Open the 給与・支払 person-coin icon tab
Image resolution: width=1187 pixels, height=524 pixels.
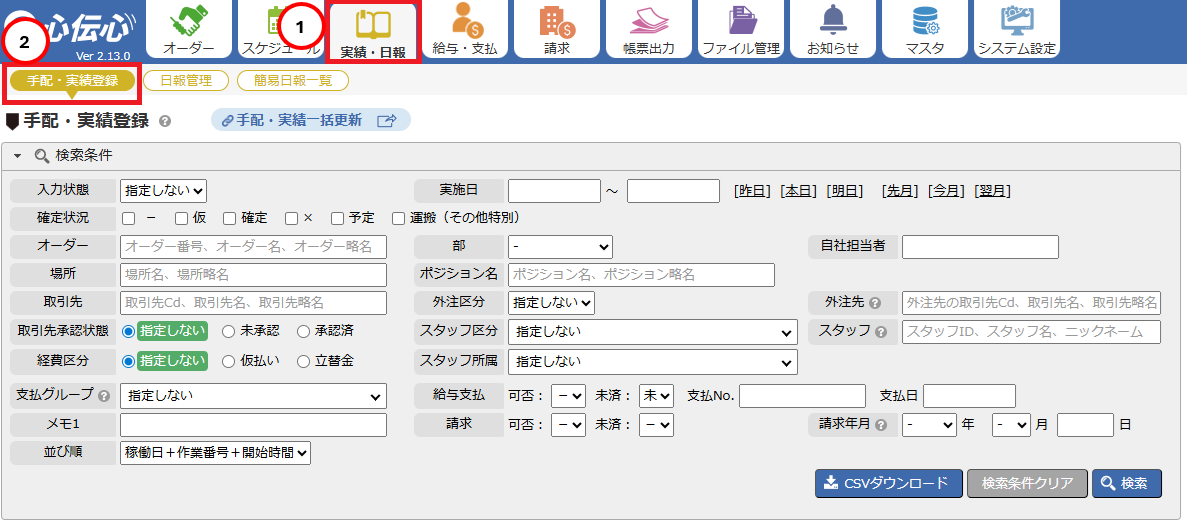point(464,29)
